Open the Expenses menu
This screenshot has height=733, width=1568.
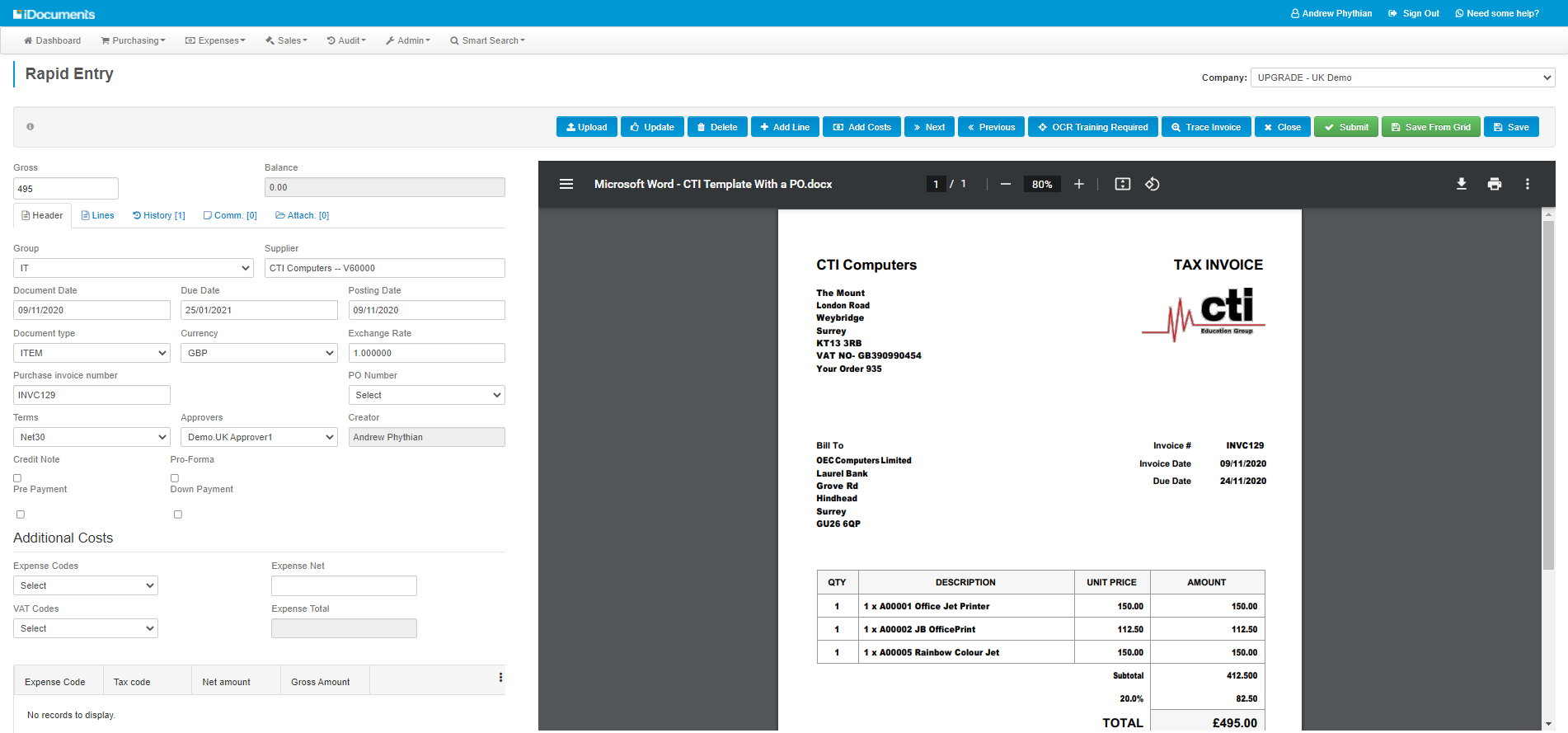click(x=215, y=40)
